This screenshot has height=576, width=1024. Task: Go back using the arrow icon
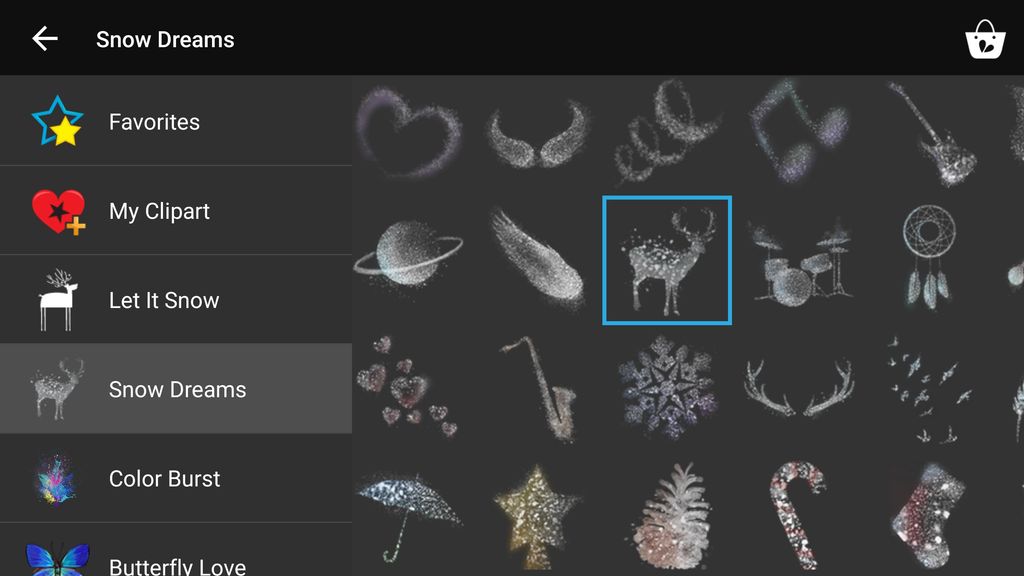point(45,39)
